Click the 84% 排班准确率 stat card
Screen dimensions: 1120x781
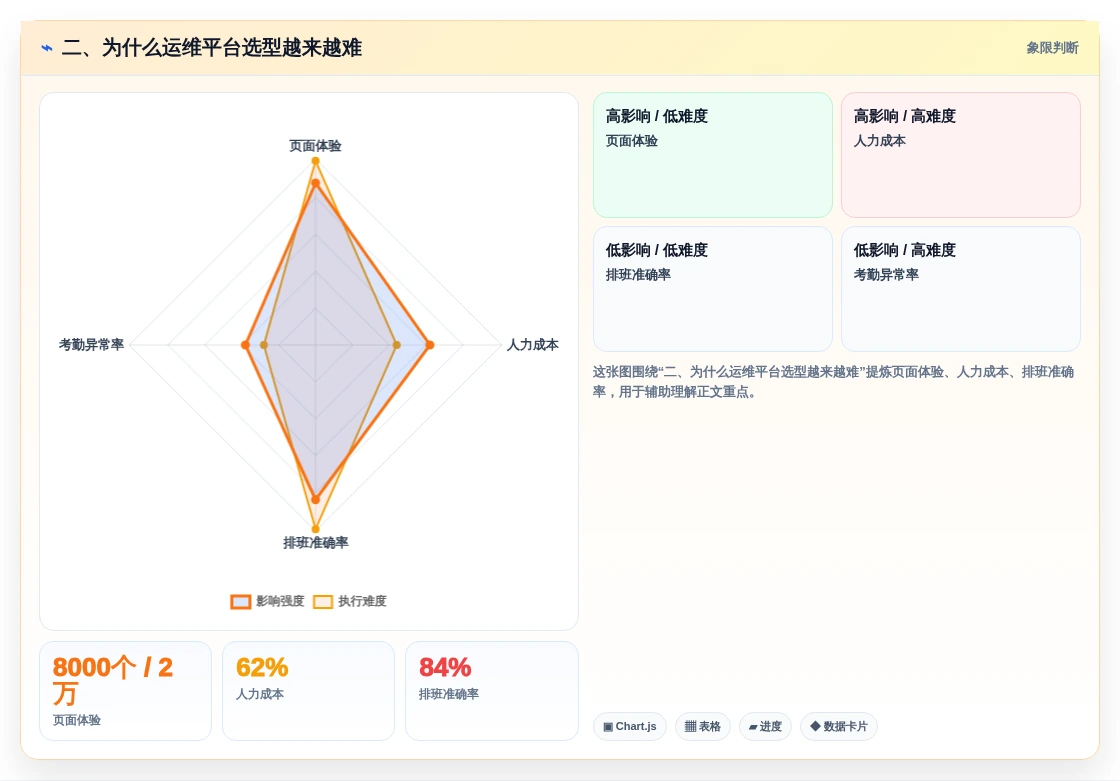[x=491, y=690]
